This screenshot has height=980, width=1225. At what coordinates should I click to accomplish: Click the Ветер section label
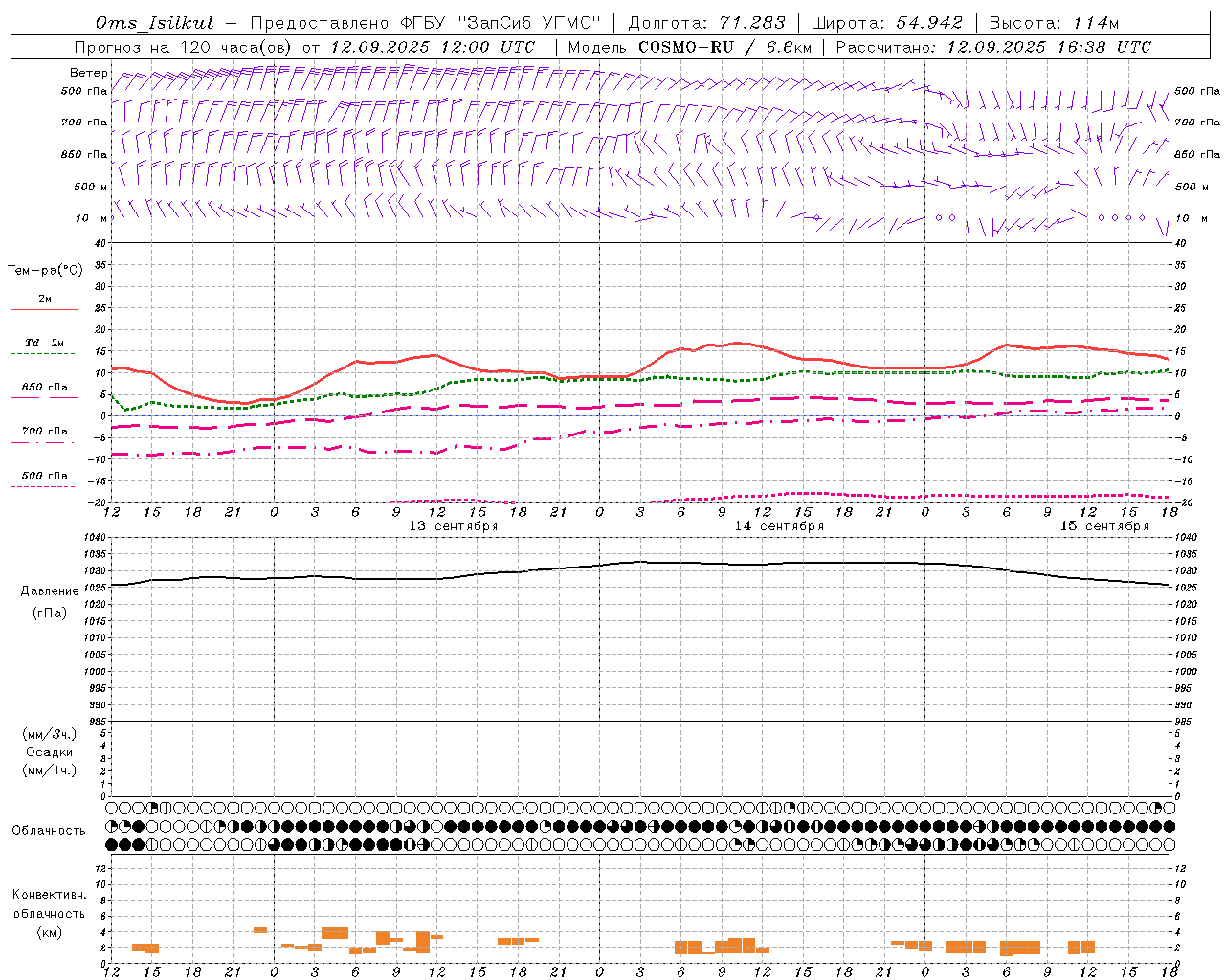(88, 73)
